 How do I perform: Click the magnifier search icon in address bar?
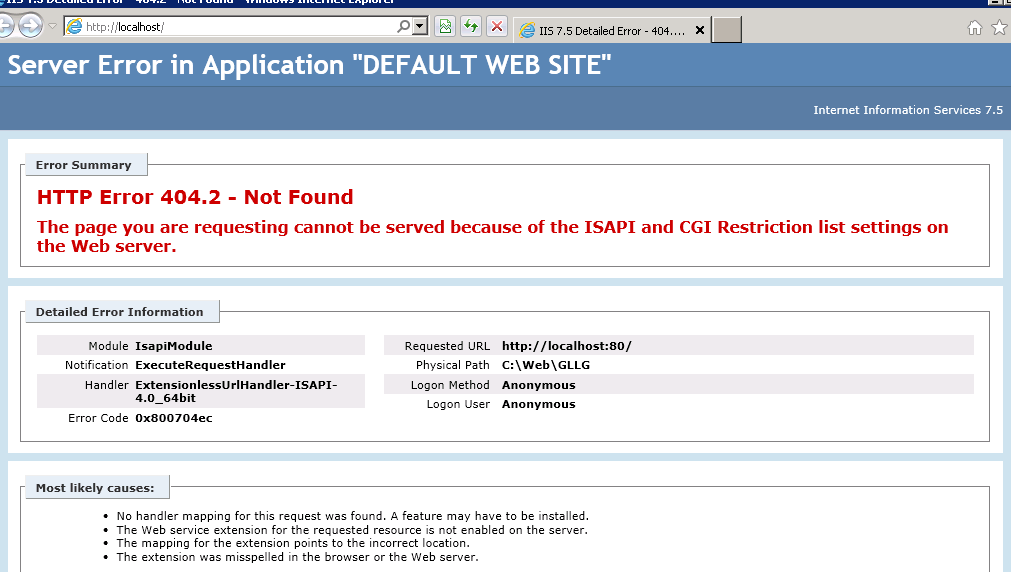pos(404,26)
